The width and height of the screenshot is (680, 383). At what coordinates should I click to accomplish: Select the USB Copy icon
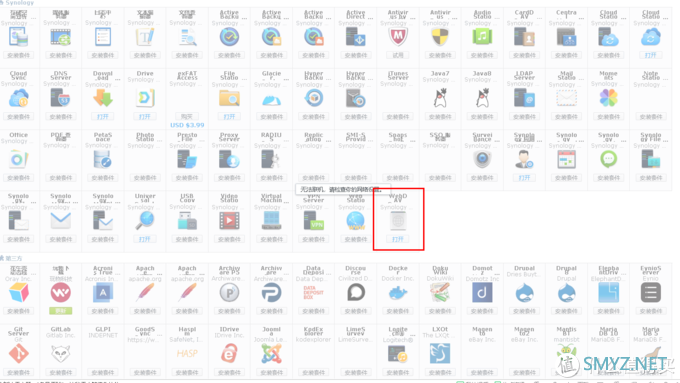pos(187,221)
